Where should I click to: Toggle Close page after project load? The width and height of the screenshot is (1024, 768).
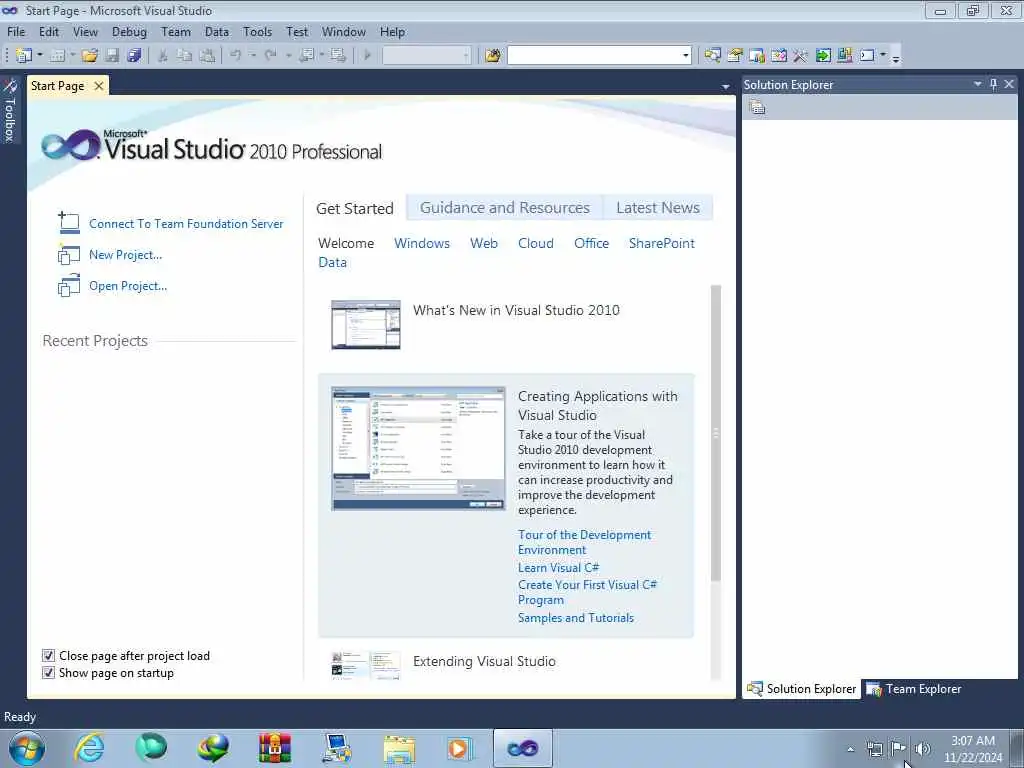click(48, 656)
